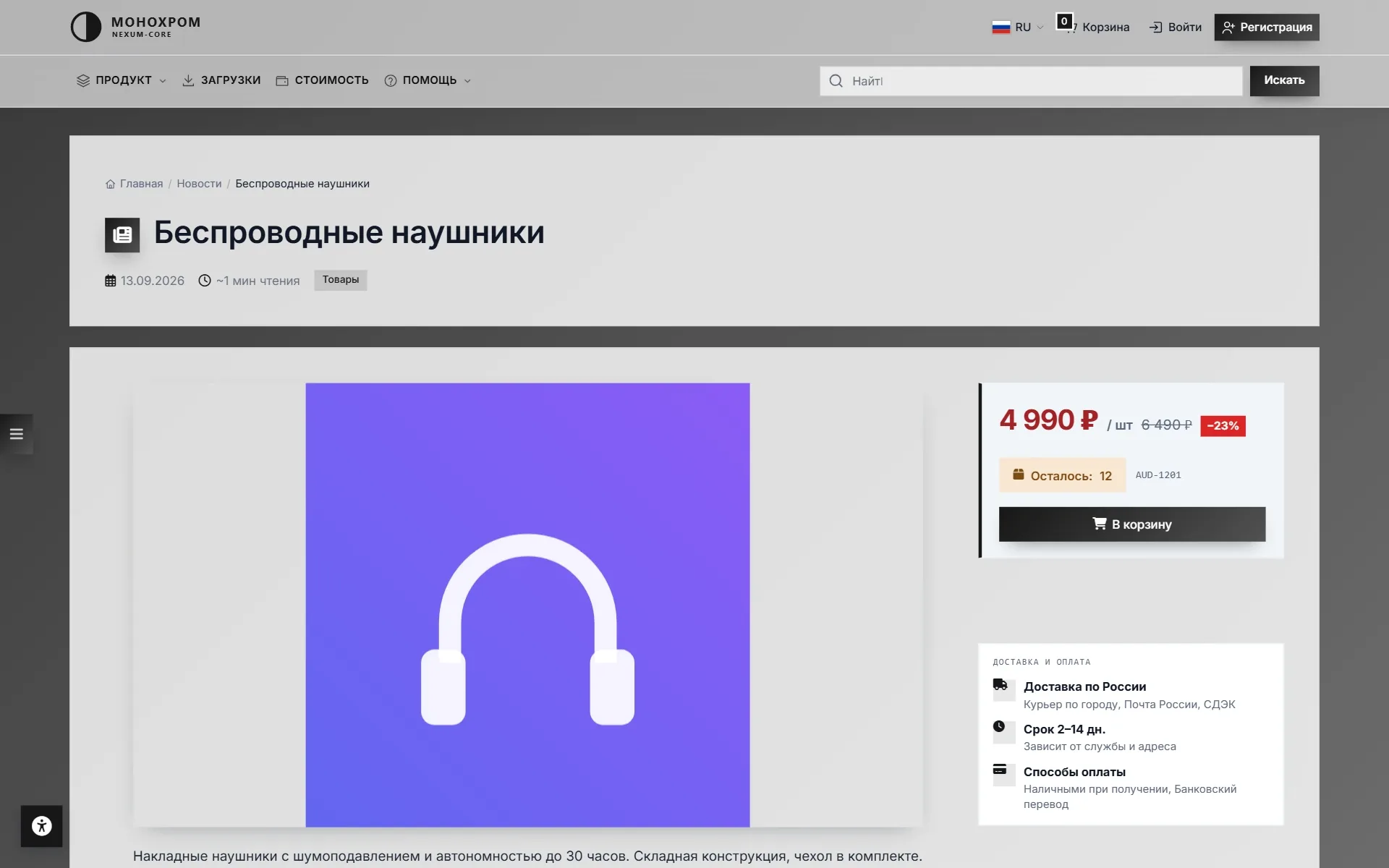
Task: Click the Товары category tag
Action: pos(341,280)
